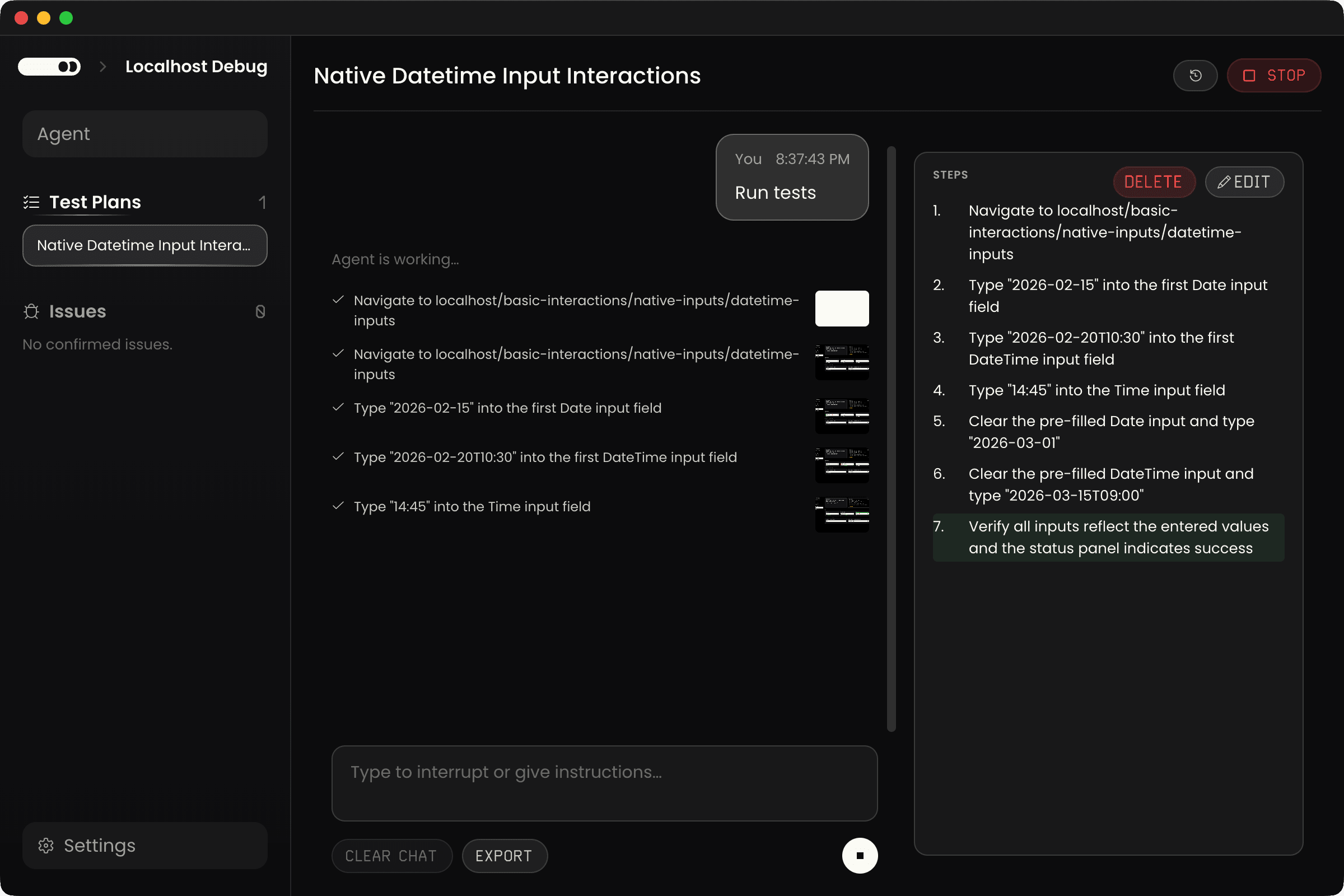Viewport: 1344px width, 896px height.
Task: Click the chat vertical scrollbar
Action: [891, 438]
